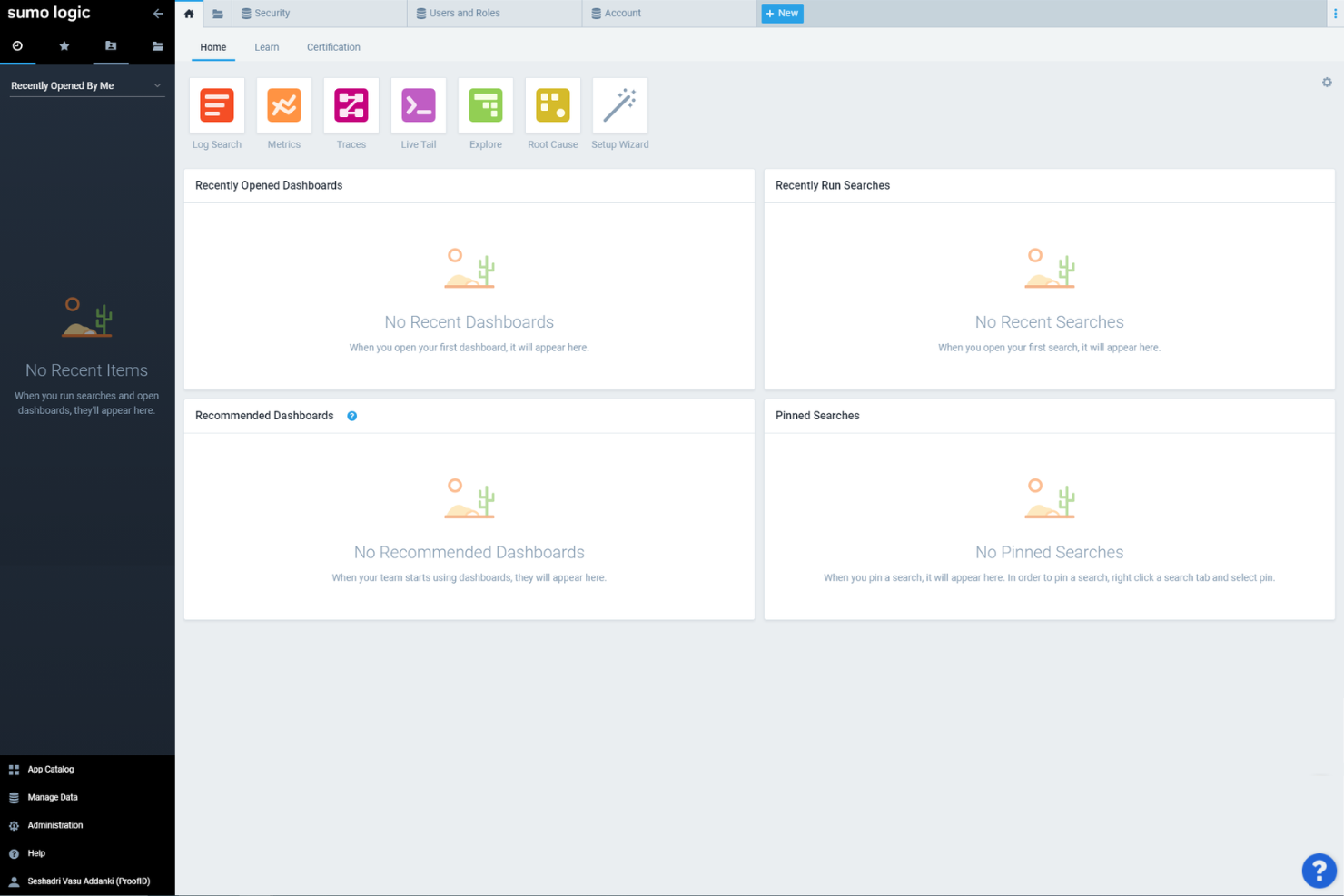Open the Traces tool

(x=351, y=104)
